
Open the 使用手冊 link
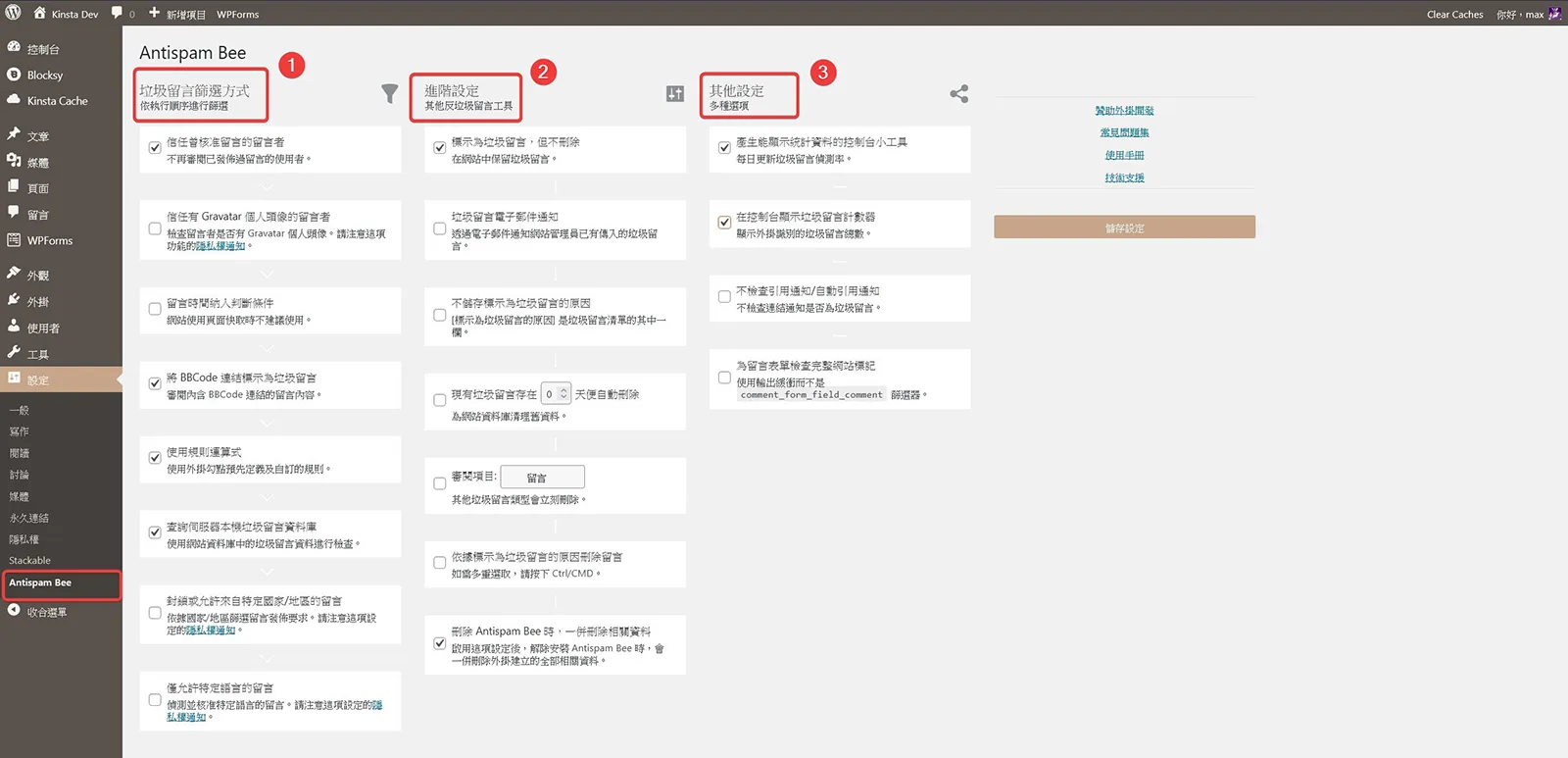[x=1124, y=155]
